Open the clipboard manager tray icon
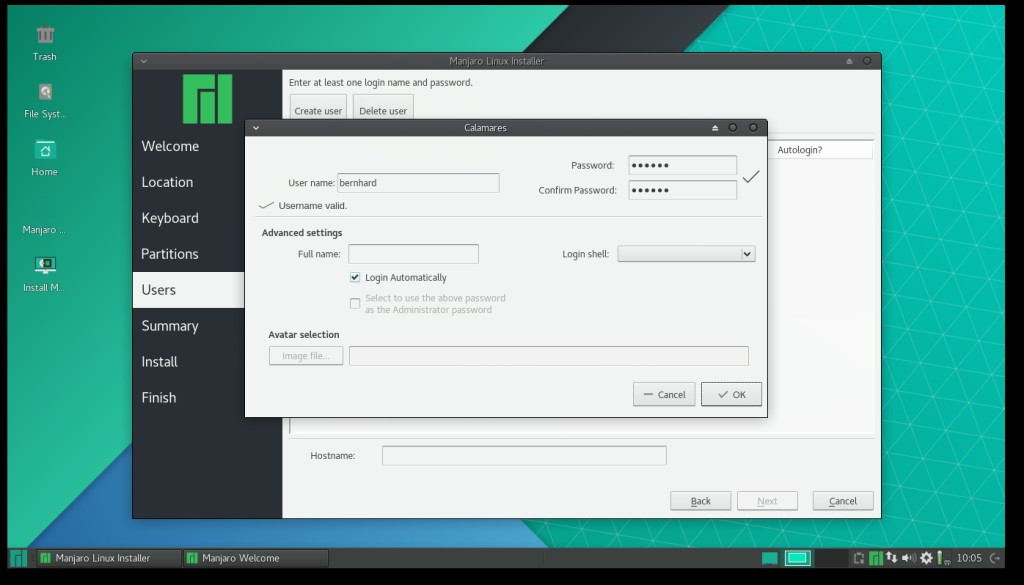 pyautogui.click(x=859, y=558)
